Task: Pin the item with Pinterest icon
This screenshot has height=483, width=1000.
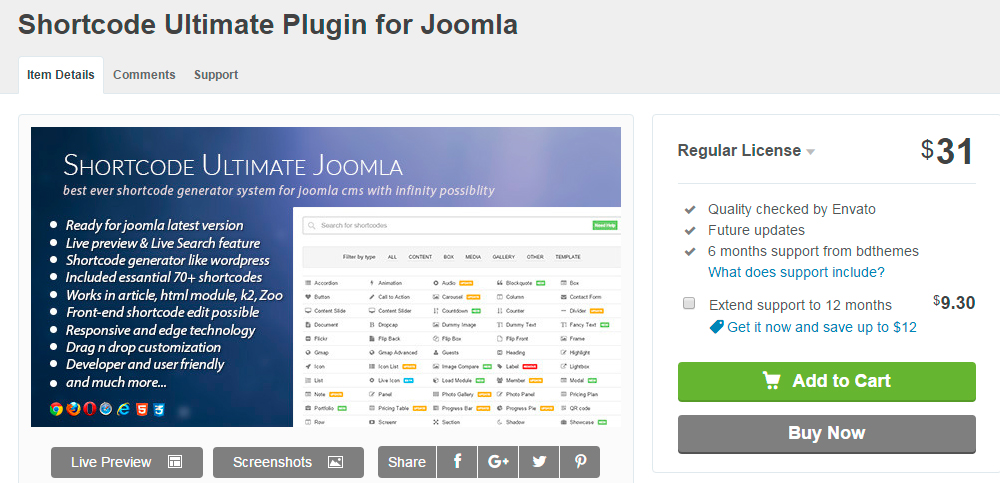Action: coord(580,462)
